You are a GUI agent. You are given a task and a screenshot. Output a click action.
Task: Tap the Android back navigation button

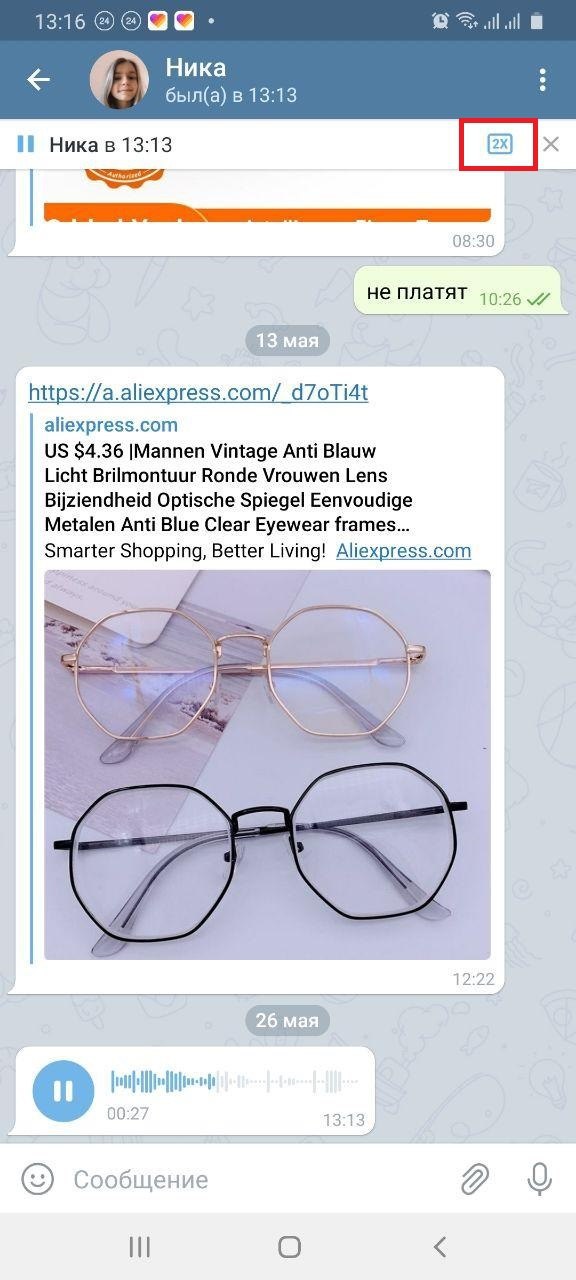pyautogui.click(x=438, y=1246)
